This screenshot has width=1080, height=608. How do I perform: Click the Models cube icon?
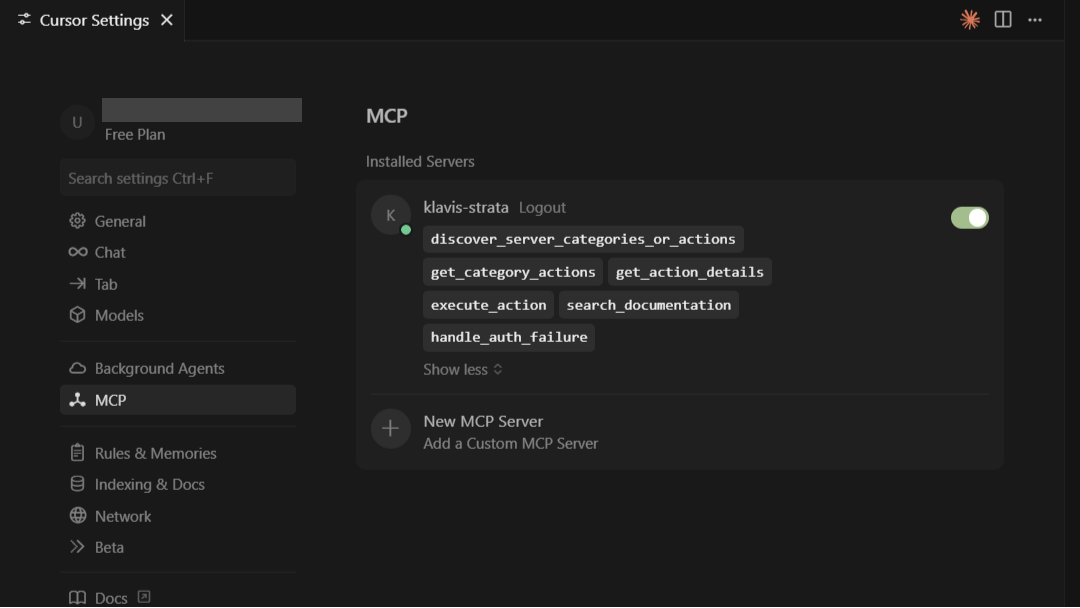(77, 315)
